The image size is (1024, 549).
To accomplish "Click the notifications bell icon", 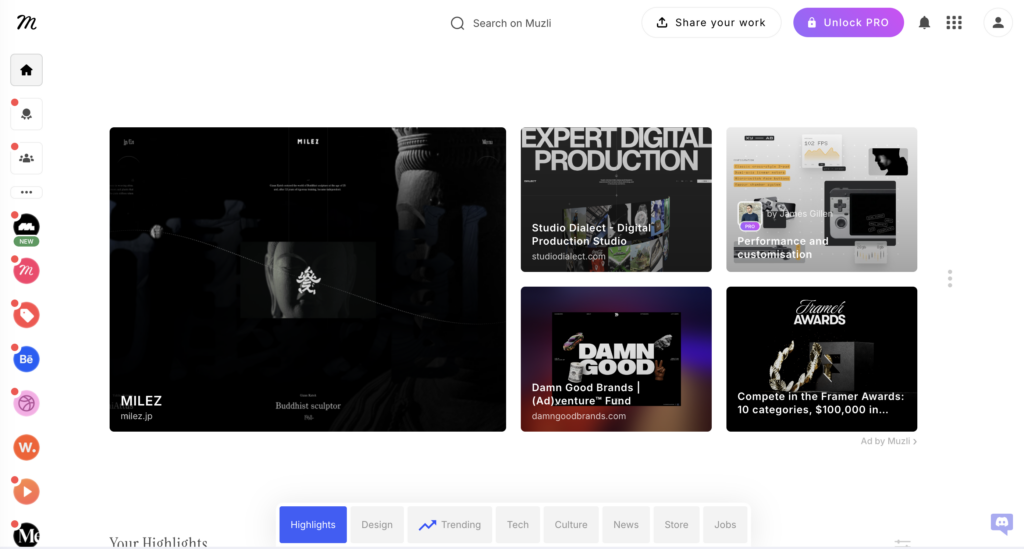I will click(924, 23).
